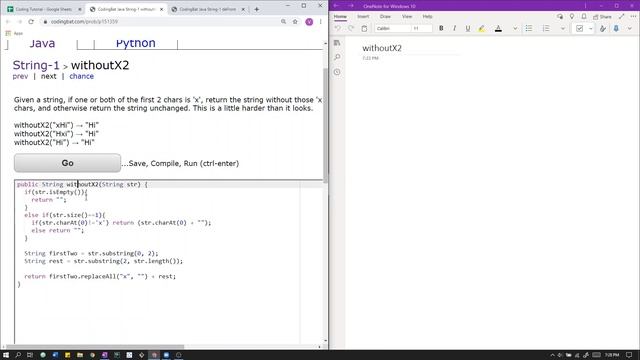Open the font size box
This screenshot has height=360, width=640.
coord(422,29)
